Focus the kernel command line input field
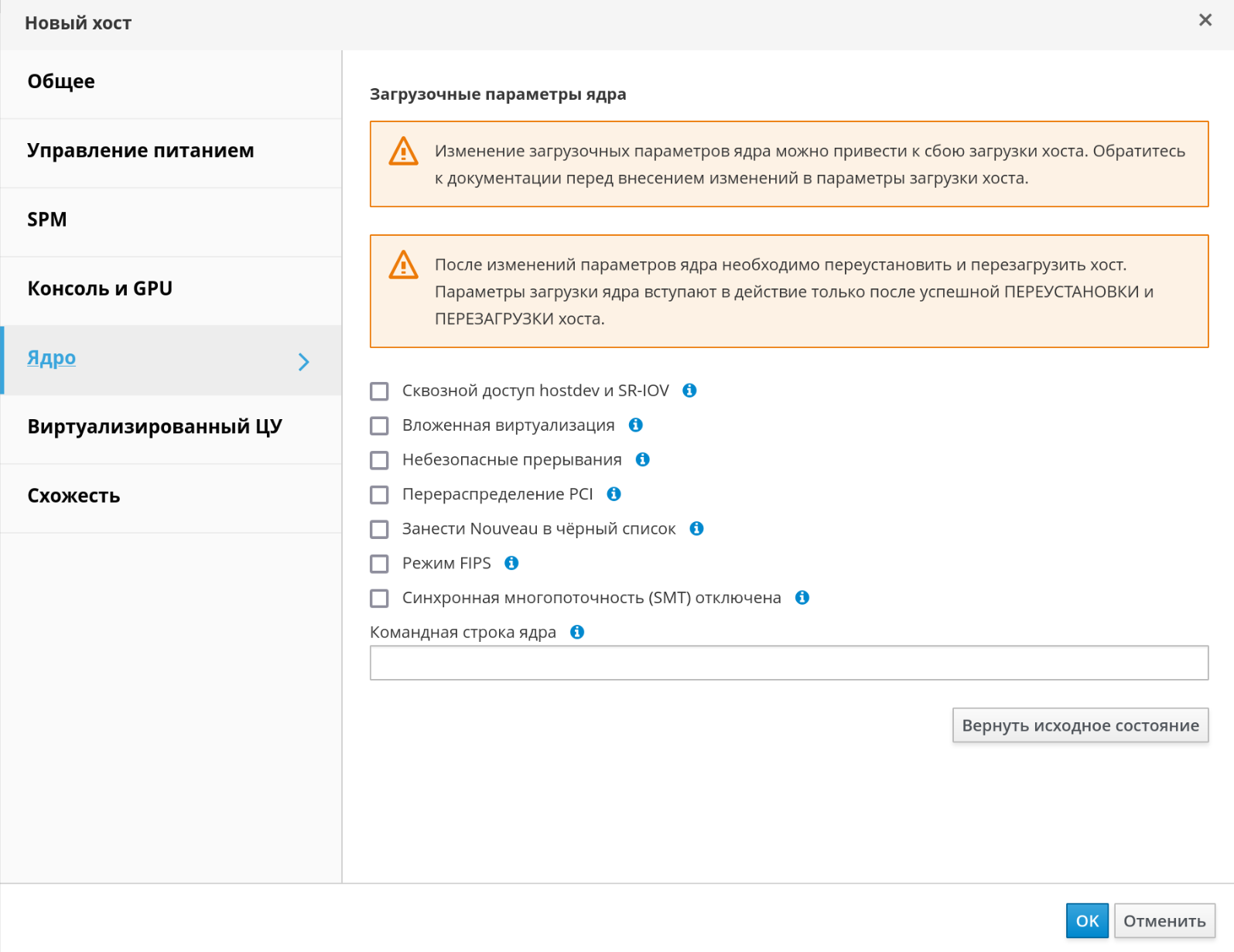 [x=788, y=663]
